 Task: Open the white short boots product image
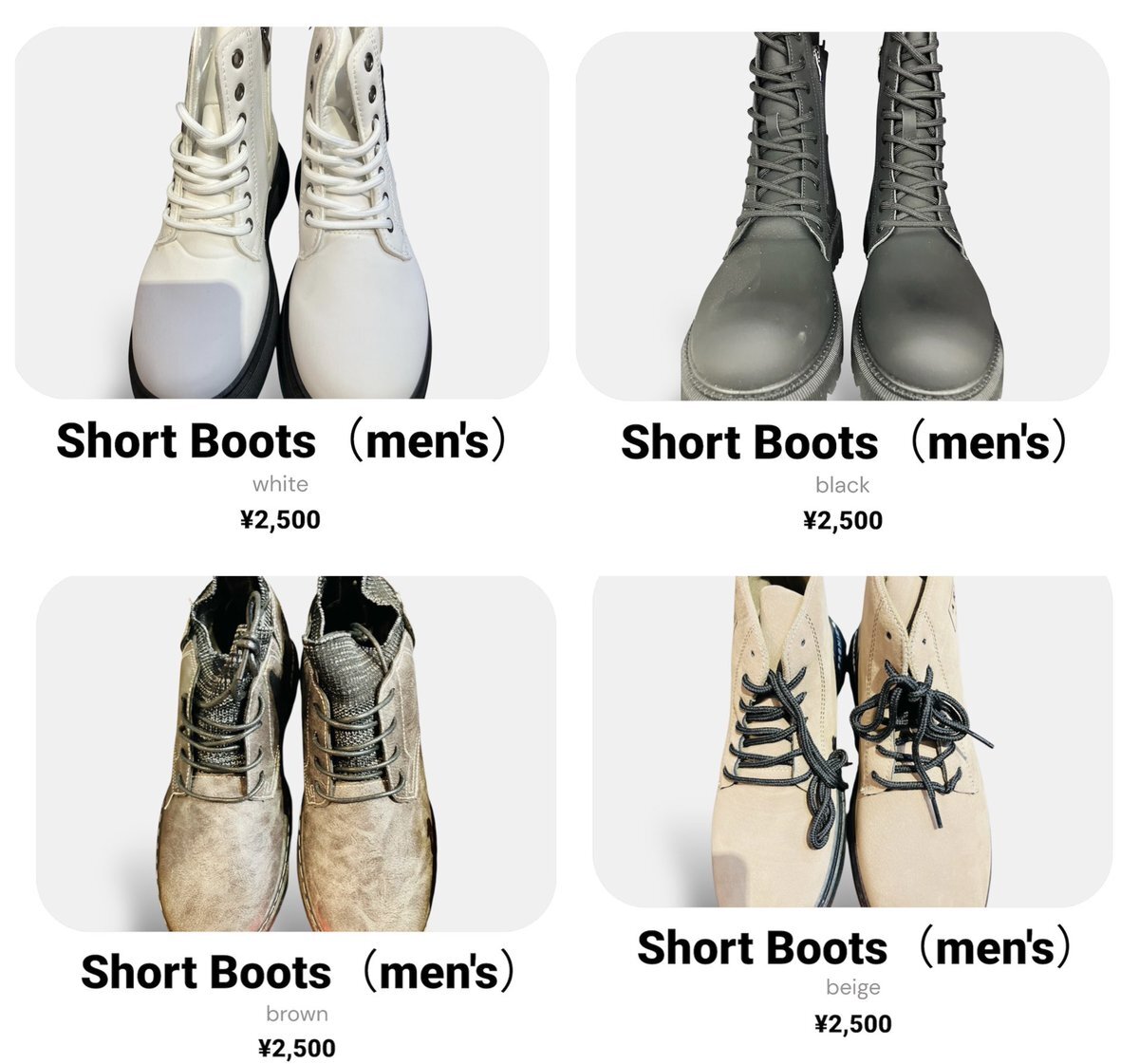[x=282, y=213]
